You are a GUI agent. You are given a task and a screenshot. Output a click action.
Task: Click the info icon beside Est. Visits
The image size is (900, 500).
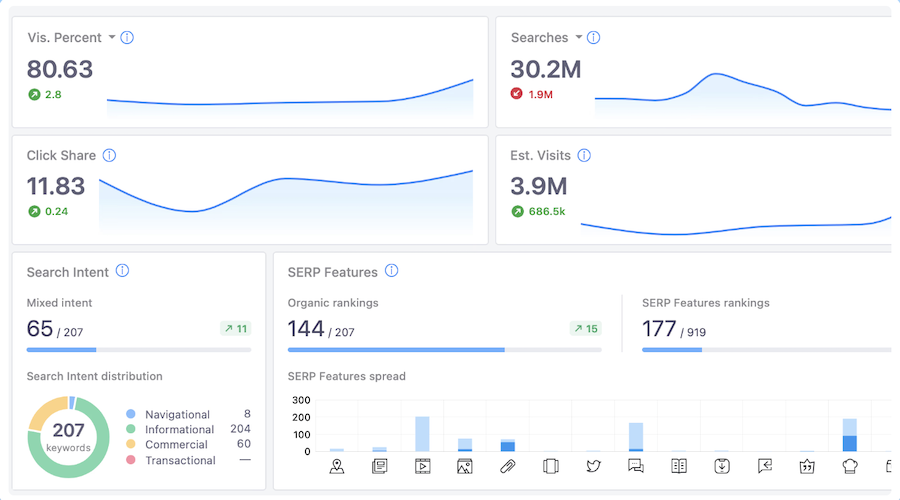tap(584, 156)
